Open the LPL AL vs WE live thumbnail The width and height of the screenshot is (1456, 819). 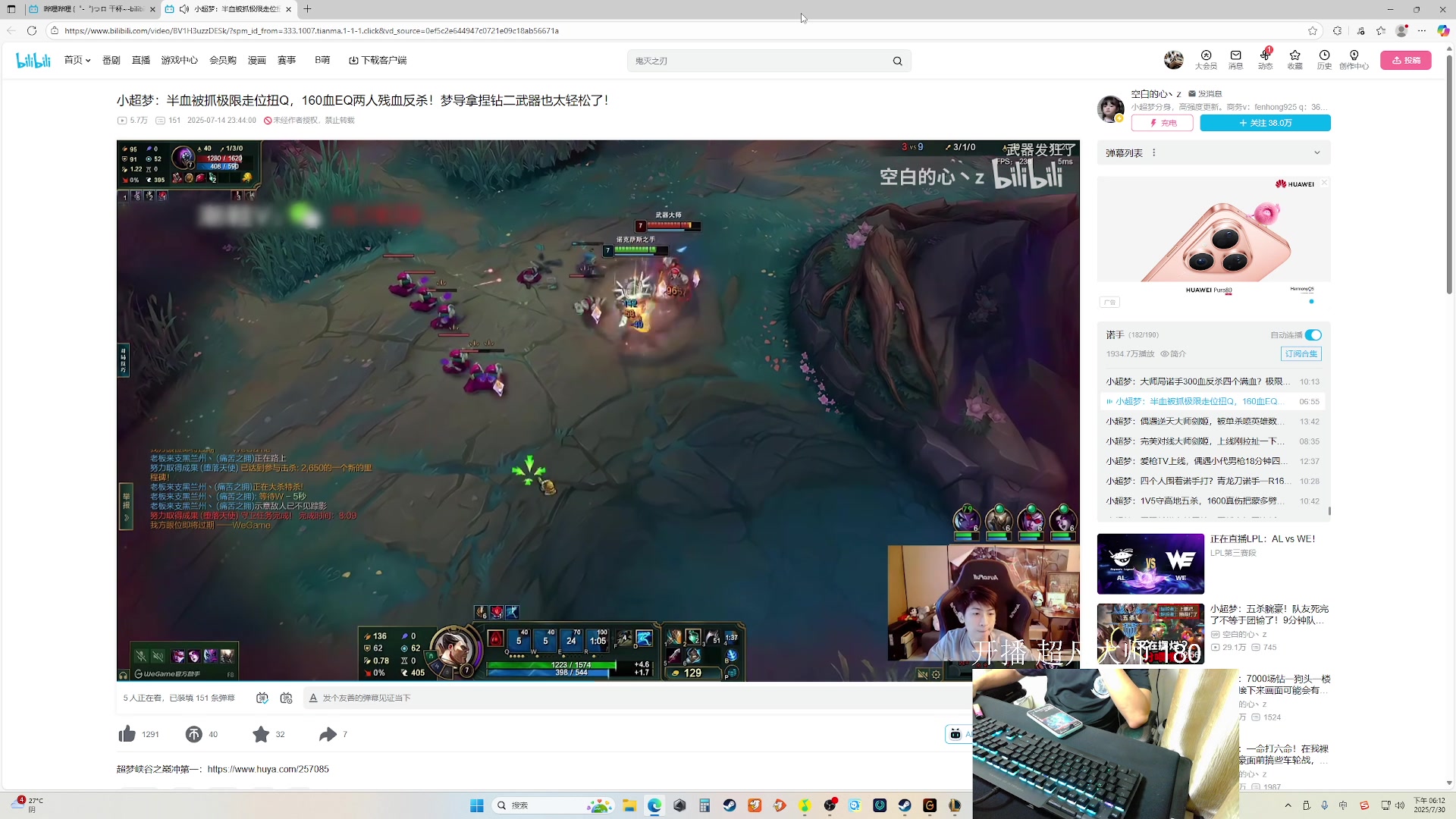1150,564
